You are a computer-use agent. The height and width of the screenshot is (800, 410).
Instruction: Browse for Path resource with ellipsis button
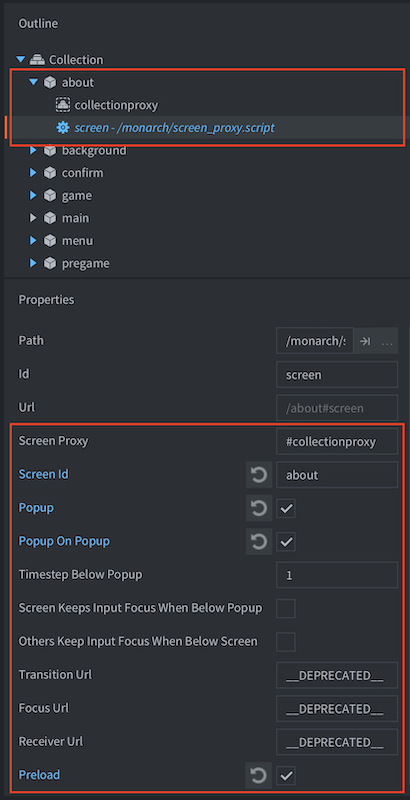coord(387,341)
